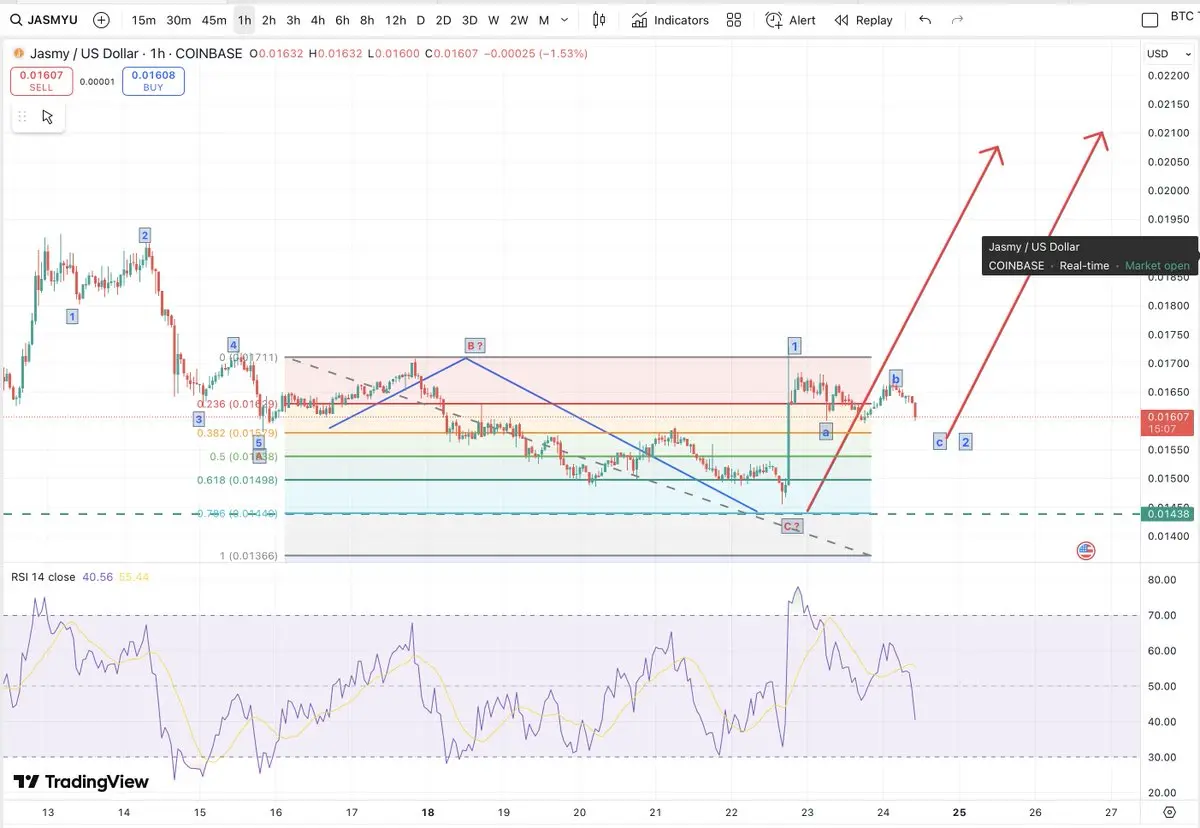Image resolution: width=1200 pixels, height=828 pixels.
Task: Open the Indicators panel
Action: pos(670,20)
